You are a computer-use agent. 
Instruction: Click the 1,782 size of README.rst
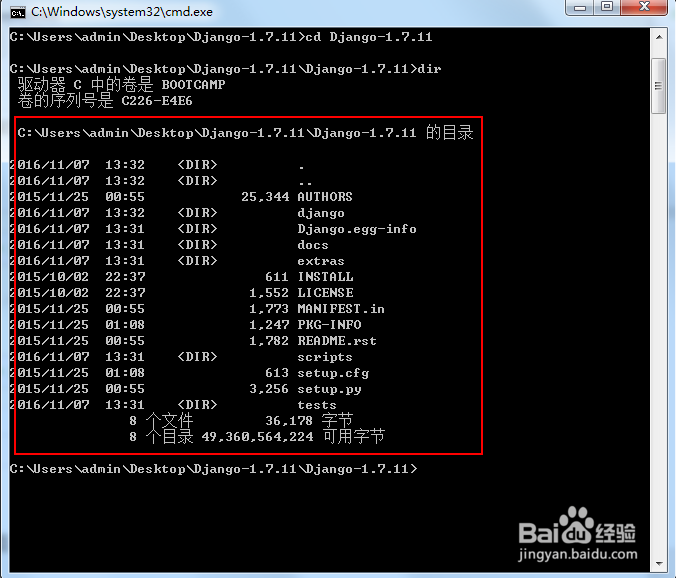[x=269, y=341]
